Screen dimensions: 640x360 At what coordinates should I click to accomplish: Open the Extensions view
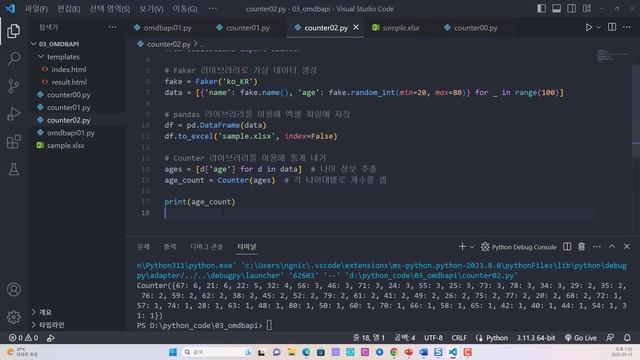pyautogui.click(x=13, y=141)
